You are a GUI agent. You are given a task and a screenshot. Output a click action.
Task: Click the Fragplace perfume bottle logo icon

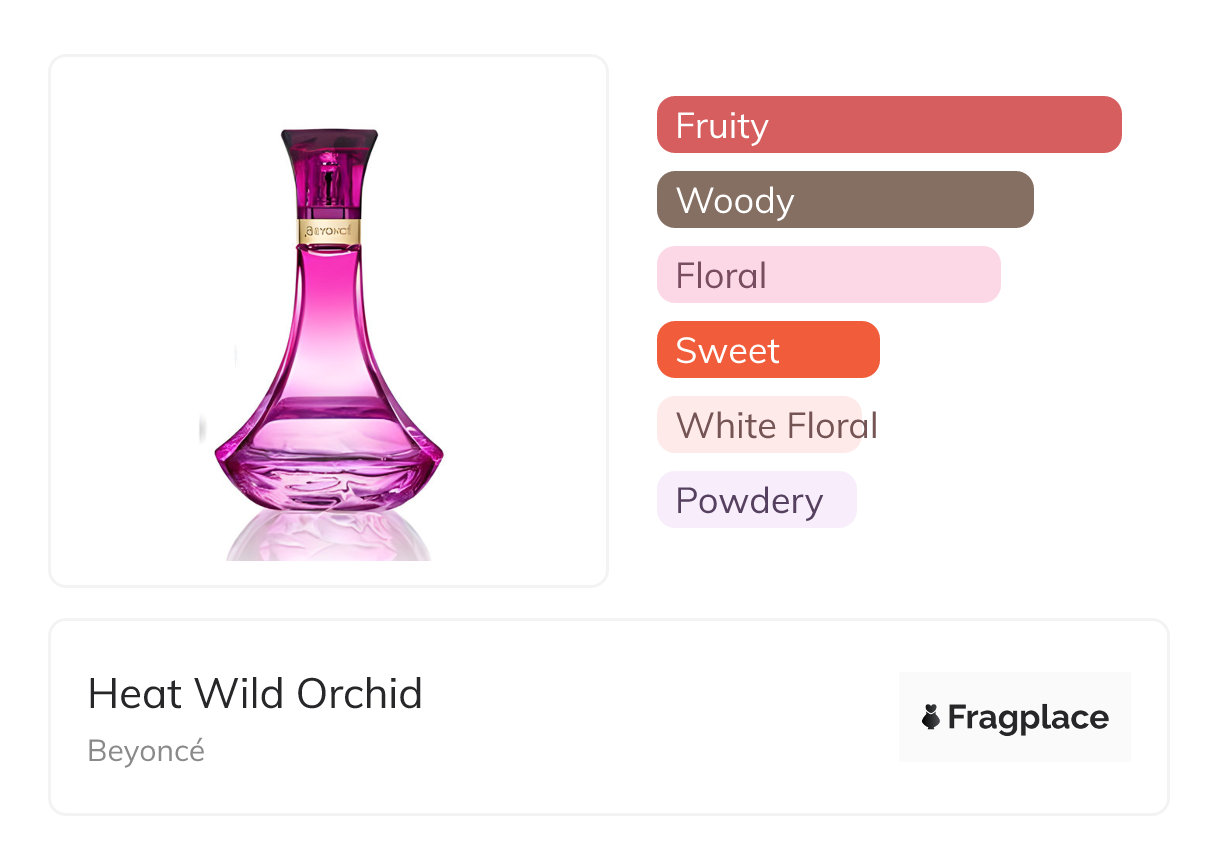931,717
